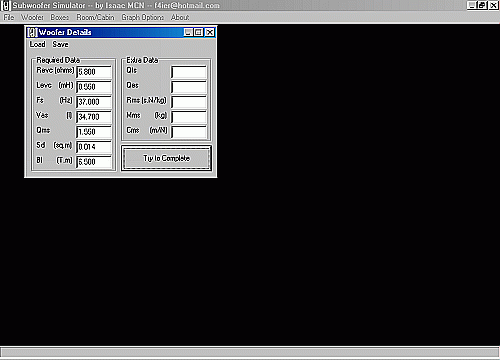Close the Subwoofer Simulator main window
The height and width of the screenshot is (360, 500).
pyautogui.click(x=494, y=5)
